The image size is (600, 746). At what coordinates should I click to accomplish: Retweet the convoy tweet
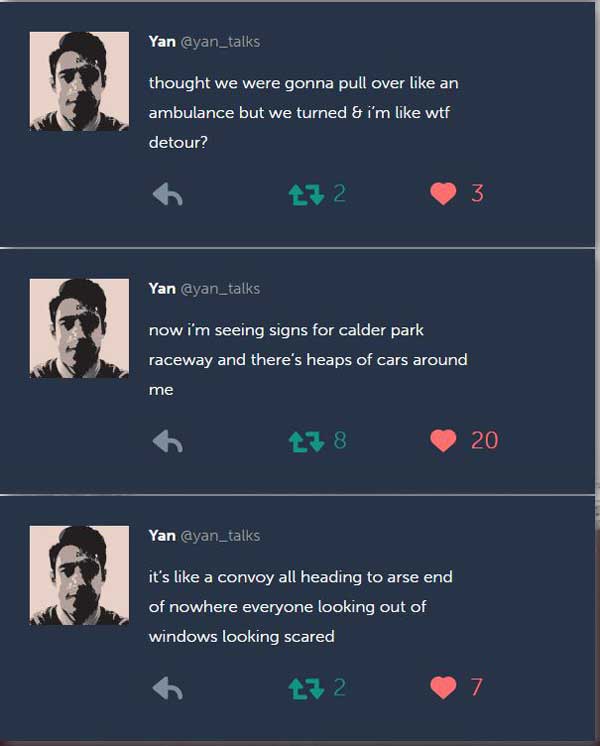(305, 688)
